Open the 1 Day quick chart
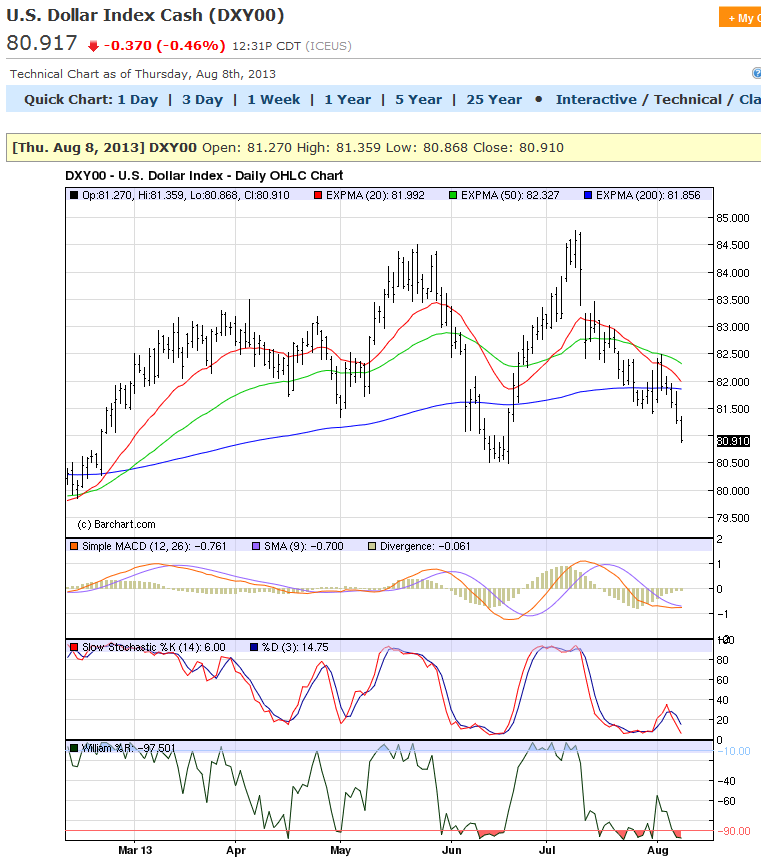761x860 pixels. (x=138, y=100)
